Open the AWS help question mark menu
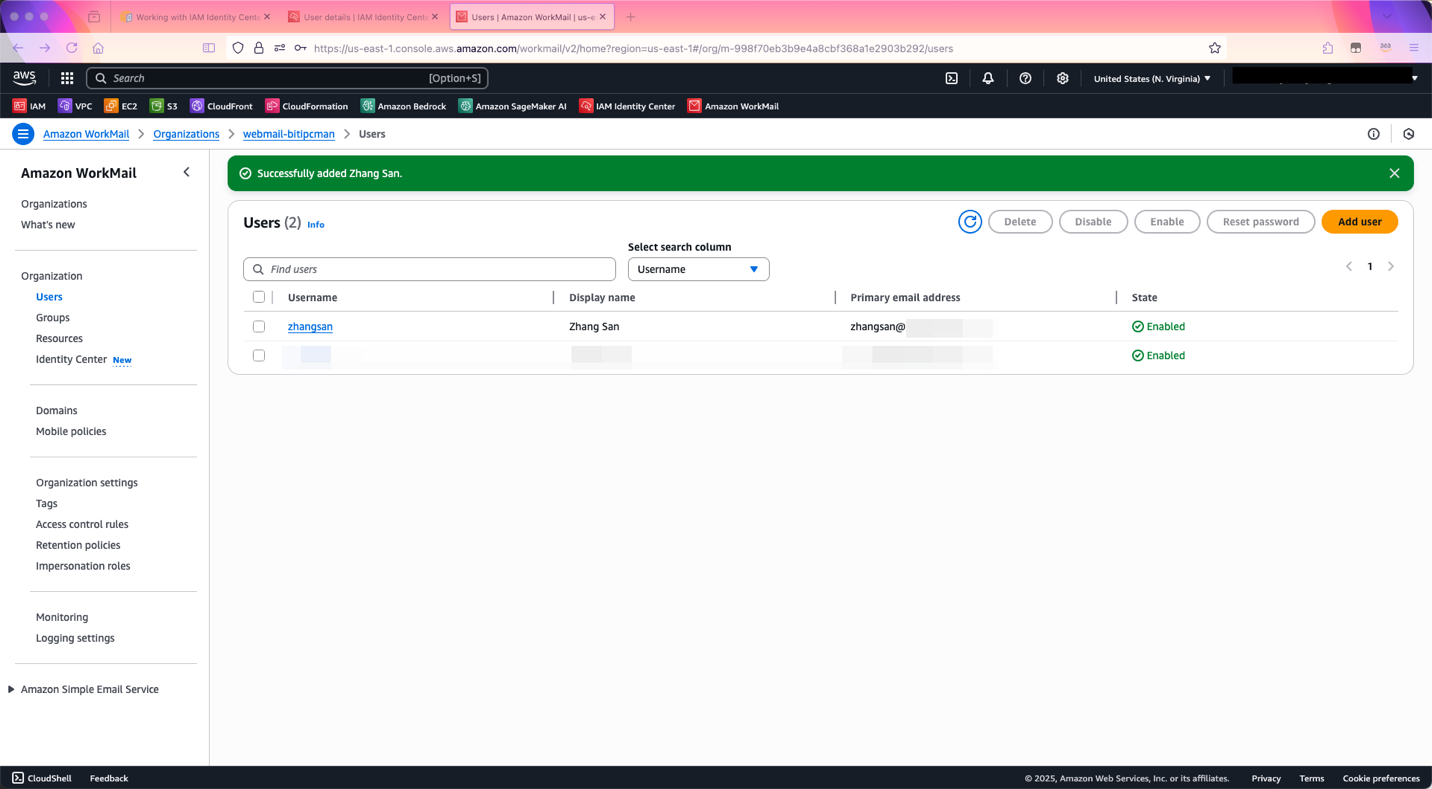 coord(1025,78)
